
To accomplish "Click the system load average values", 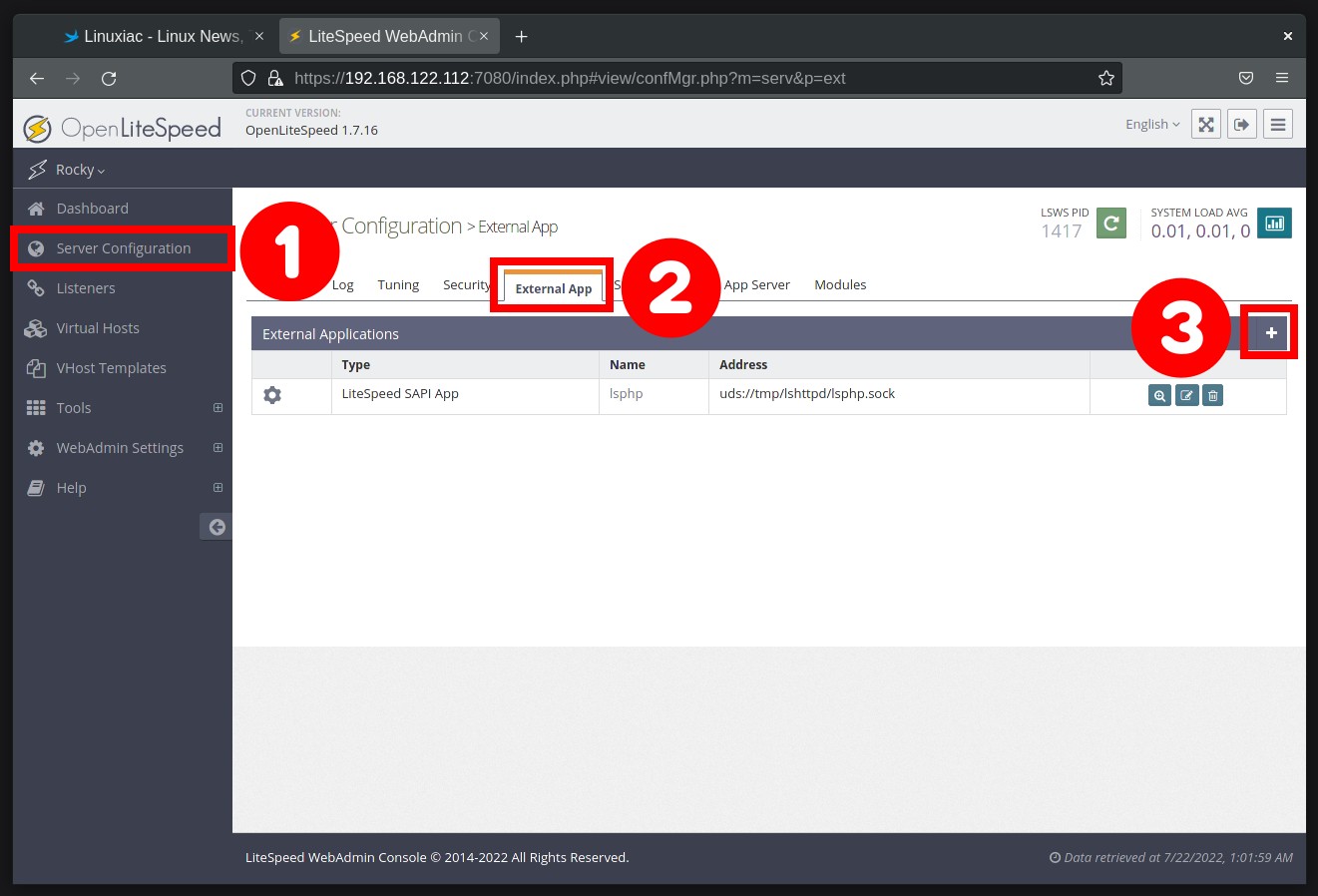I will pyautogui.click(x=1200, y=231).
